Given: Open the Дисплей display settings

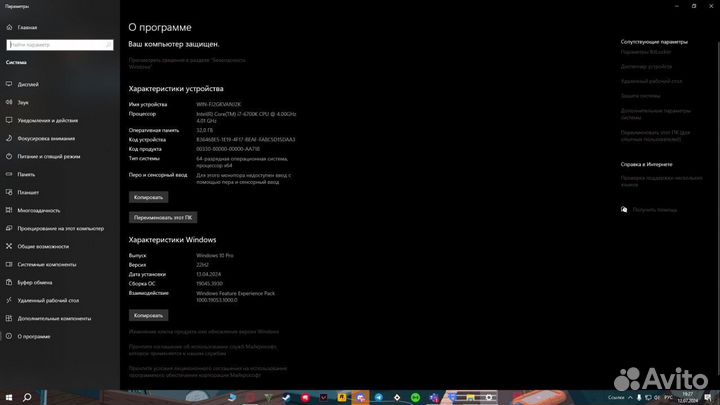Looking at the screenshot, I should tap(28, 84).
